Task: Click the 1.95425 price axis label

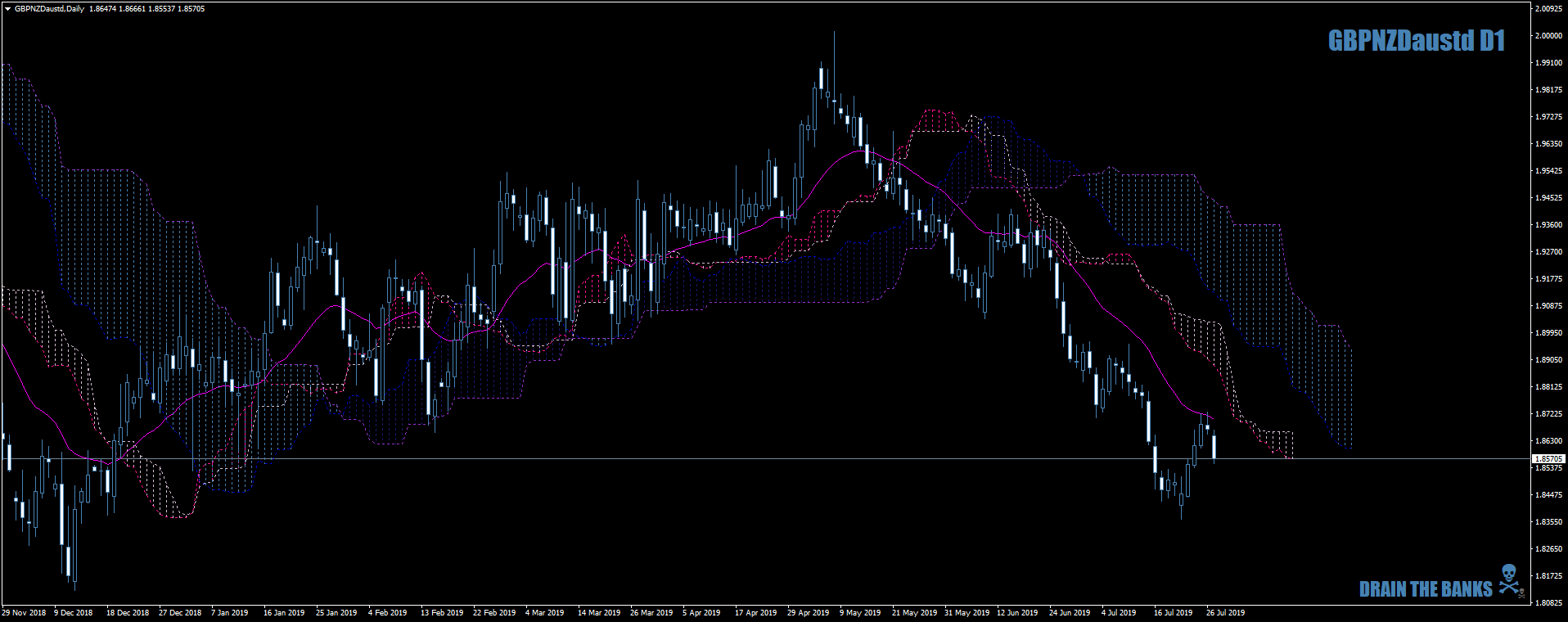Action: (1548, 171)
